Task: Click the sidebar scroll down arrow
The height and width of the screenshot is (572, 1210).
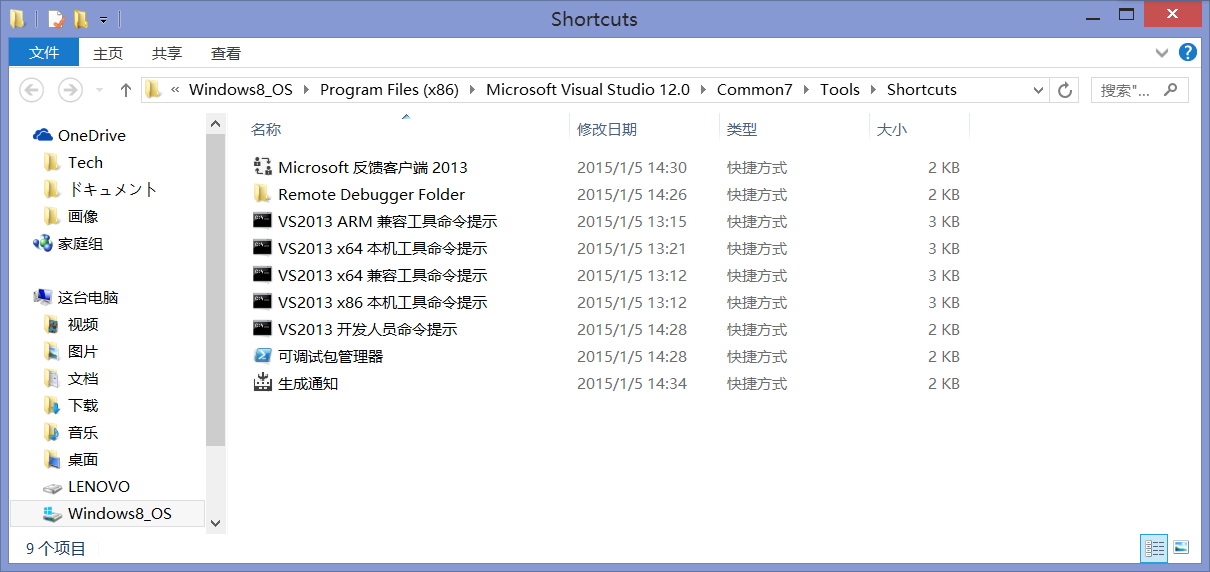Action: [215, 522]
